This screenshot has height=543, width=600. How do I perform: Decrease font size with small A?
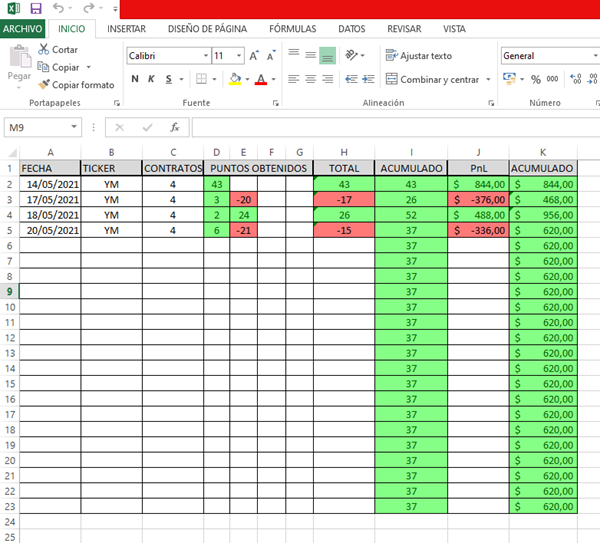tap(271, 56)
